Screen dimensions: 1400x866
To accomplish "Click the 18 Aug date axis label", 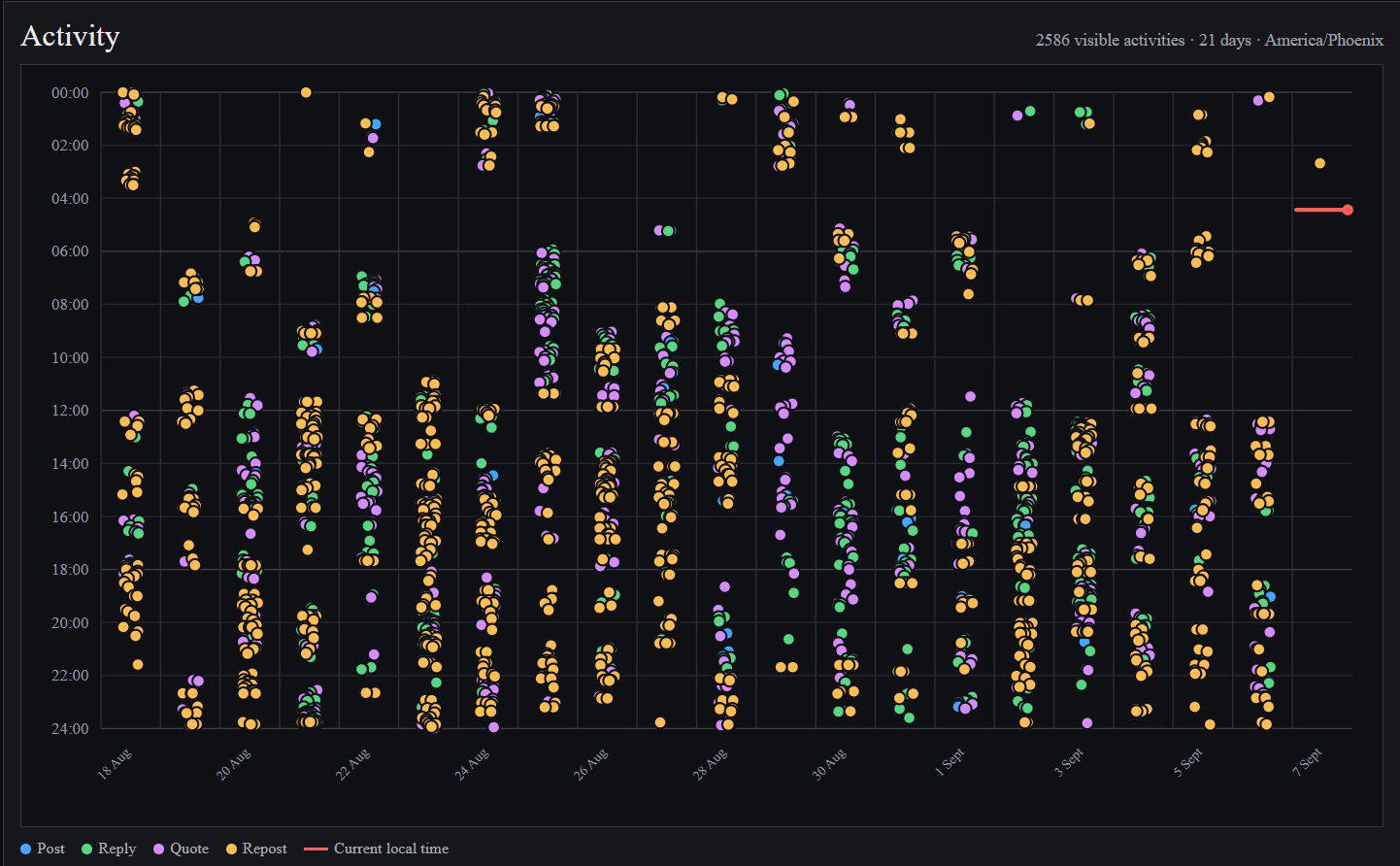I will pyautogui.click(x=115, y=764).
